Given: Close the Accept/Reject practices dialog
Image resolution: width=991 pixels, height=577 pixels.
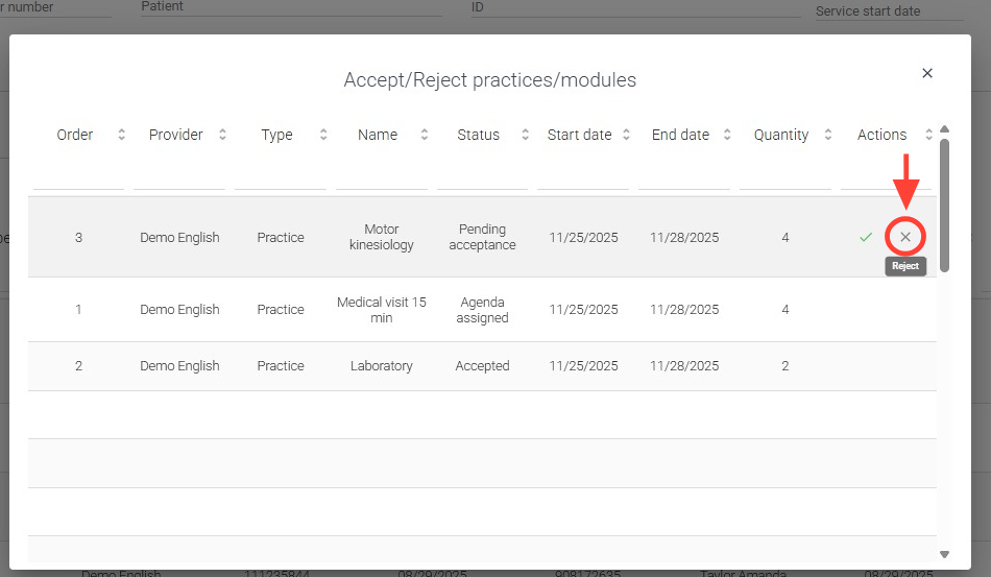Looking at the screenshot, I should tap(927, 73).
